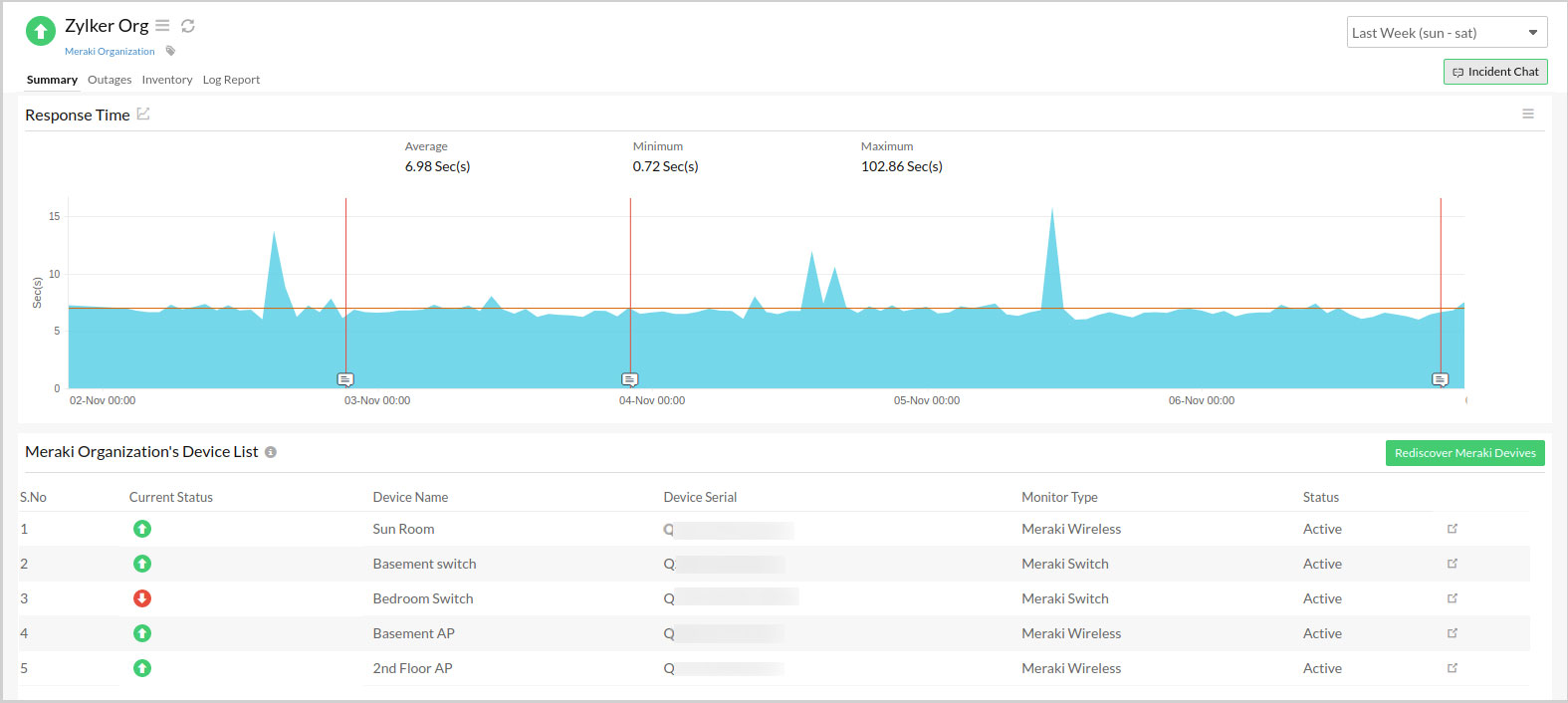
Task: Click the annotation marker at 03-Nov
Action: click(345, 379)
